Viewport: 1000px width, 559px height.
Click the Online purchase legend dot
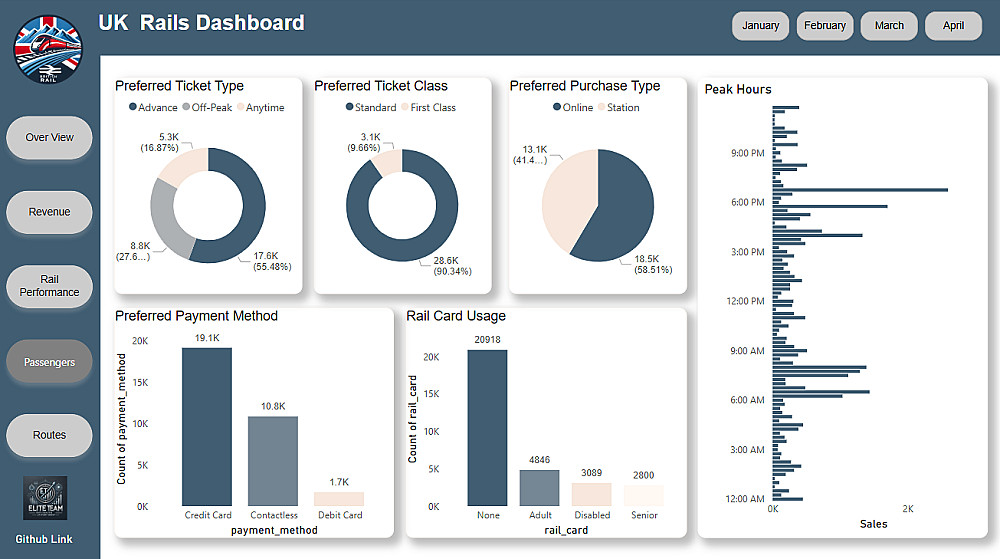(557, 107)
